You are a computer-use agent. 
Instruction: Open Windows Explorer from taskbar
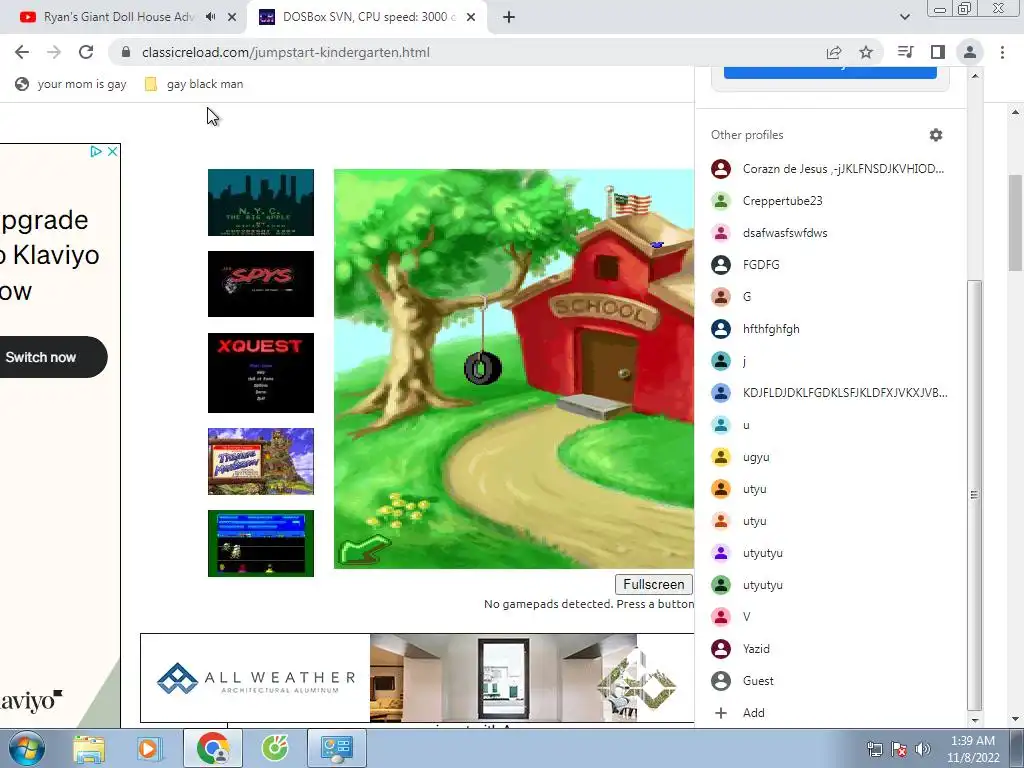click(89, 748)
